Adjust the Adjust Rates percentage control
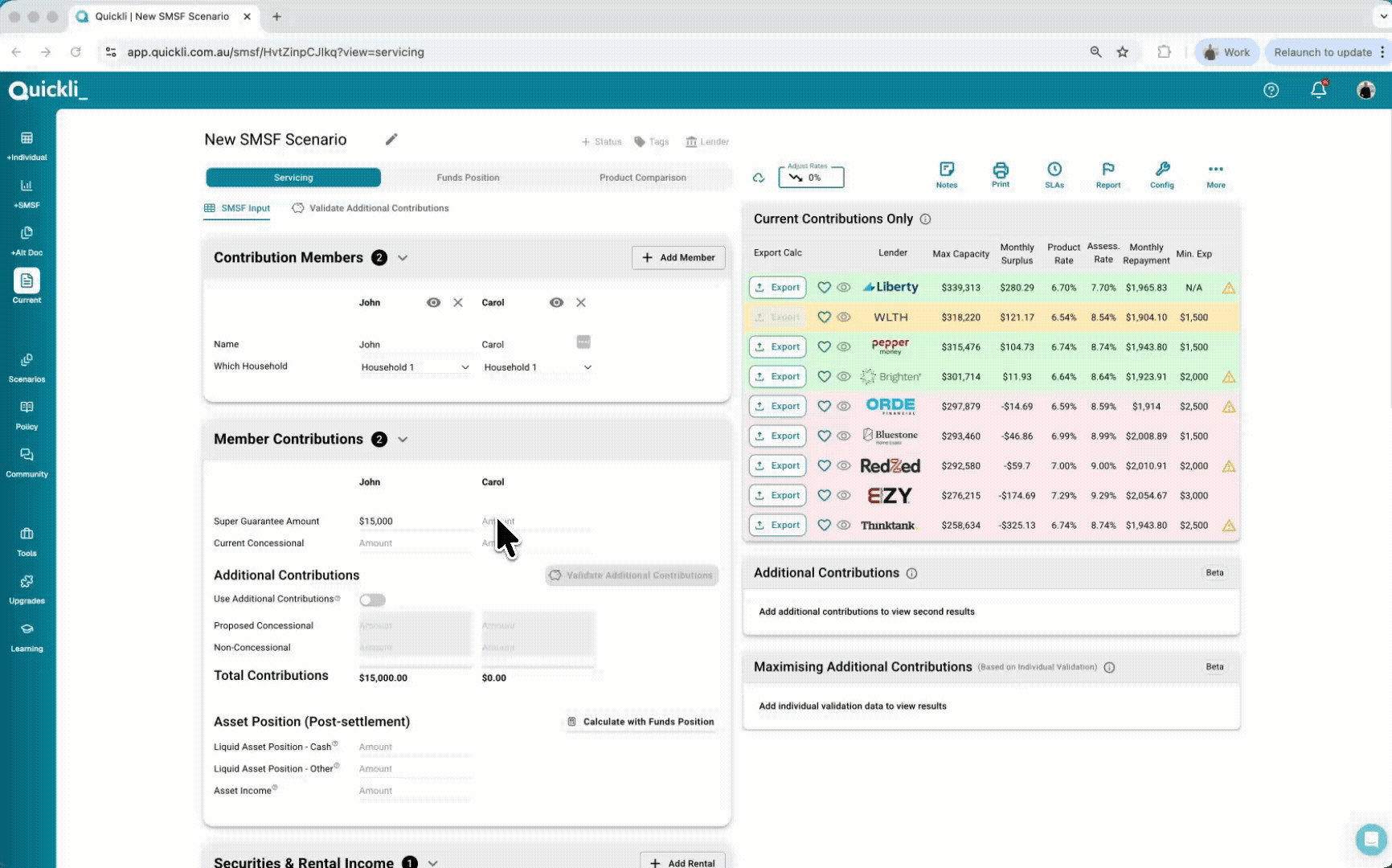Screen dimensions: 1392x868 coord(810,178)
